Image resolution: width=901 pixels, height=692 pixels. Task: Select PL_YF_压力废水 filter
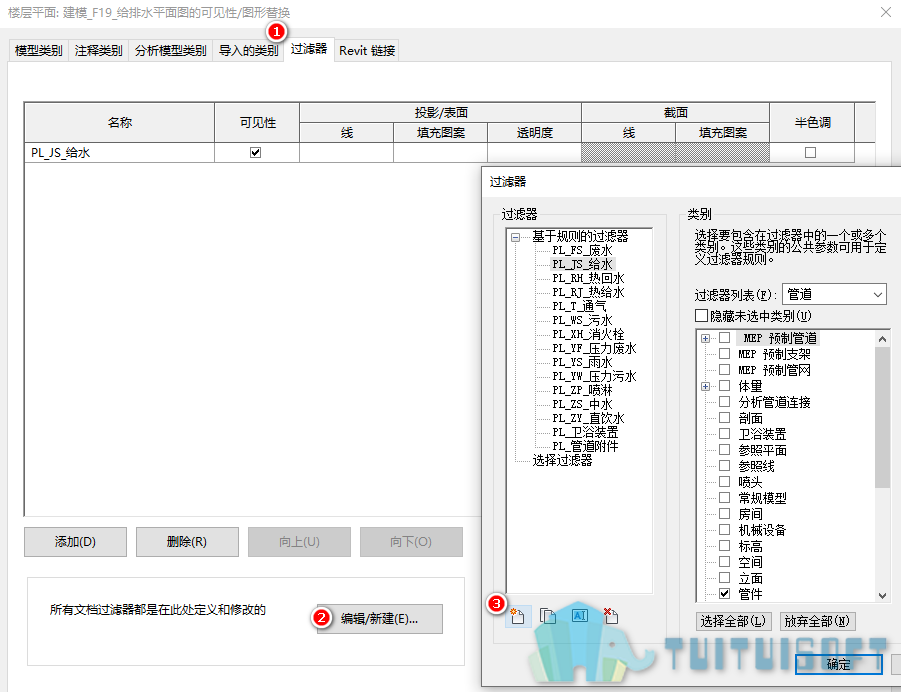[594, 348]
